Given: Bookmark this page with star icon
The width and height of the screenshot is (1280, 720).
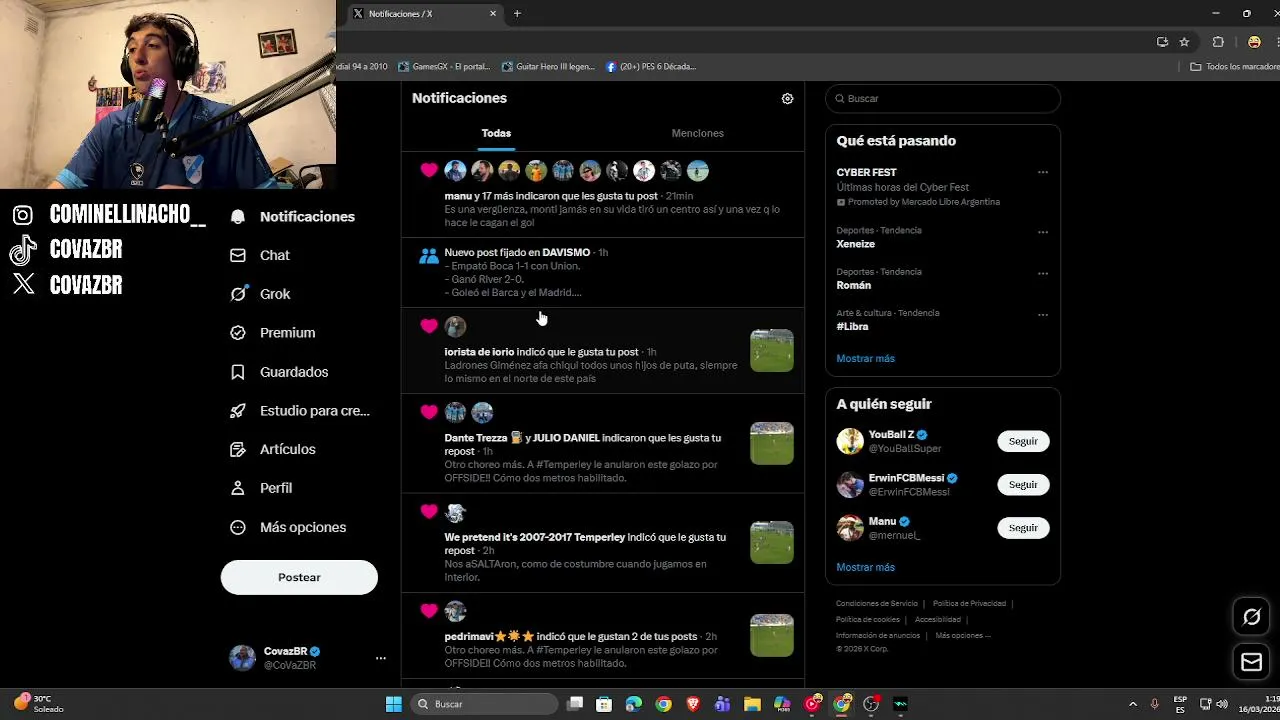Looking at the screenshot, I should [1184, 42].
